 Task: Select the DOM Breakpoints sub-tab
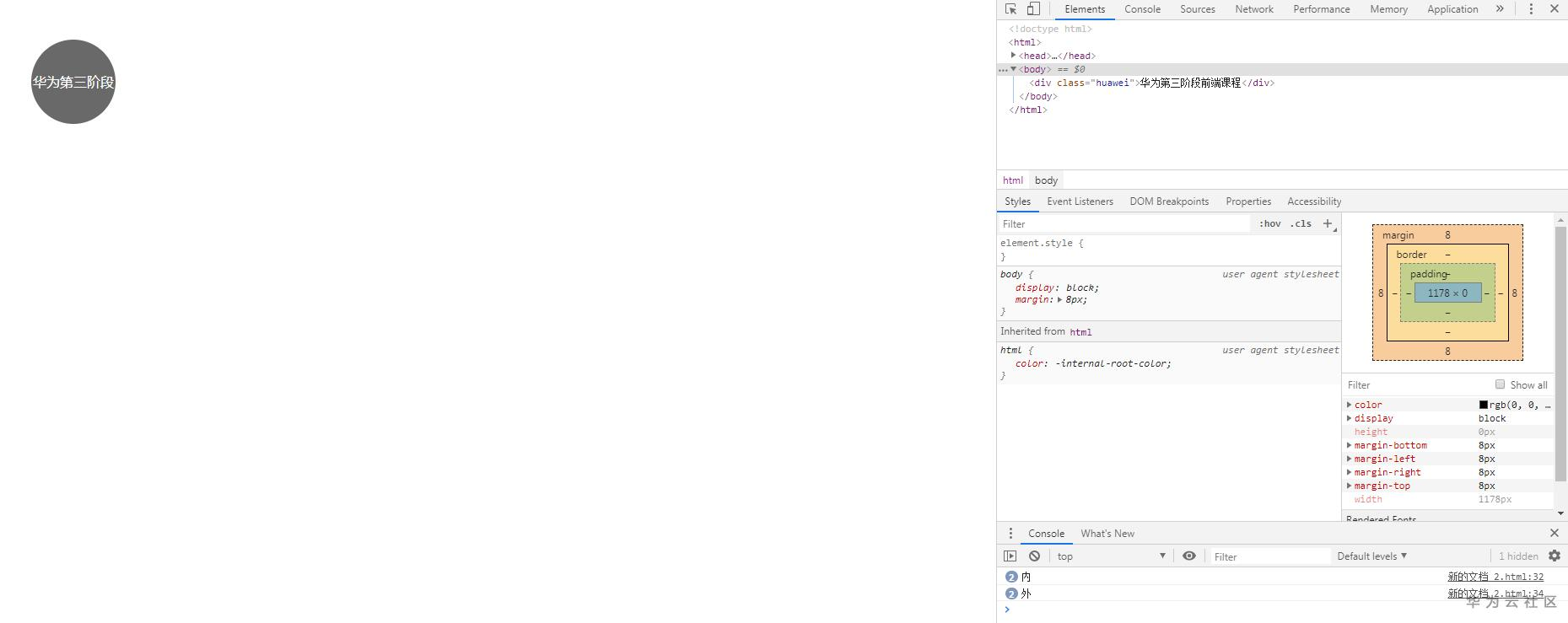coord(1169,201)
